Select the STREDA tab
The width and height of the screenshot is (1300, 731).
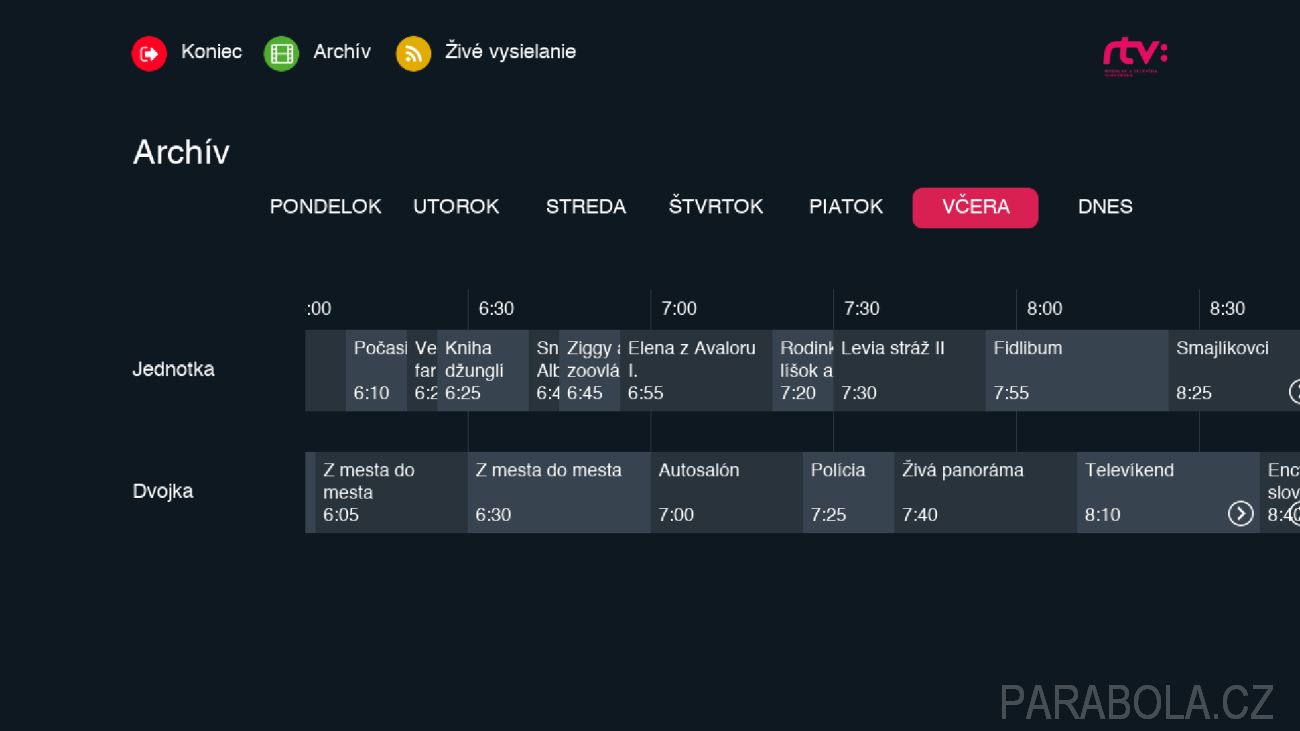[586, 207]
